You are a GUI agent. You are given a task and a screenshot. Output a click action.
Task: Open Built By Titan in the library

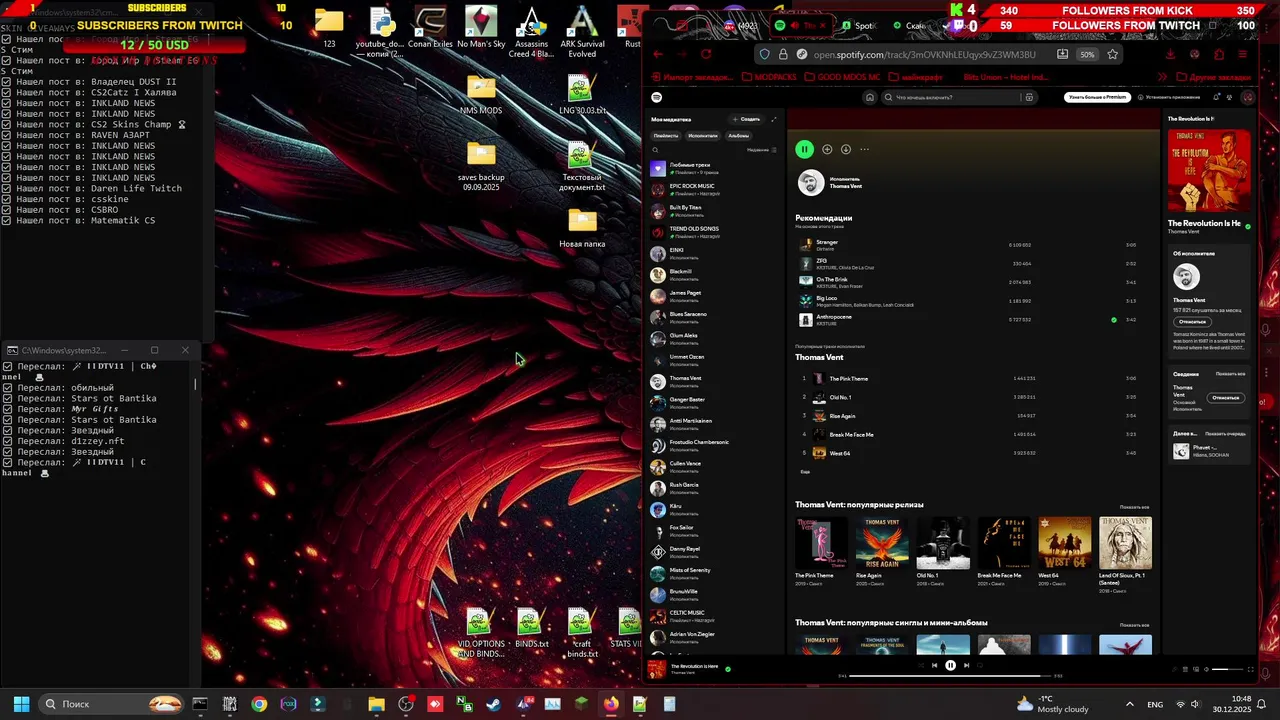(713, 211)
